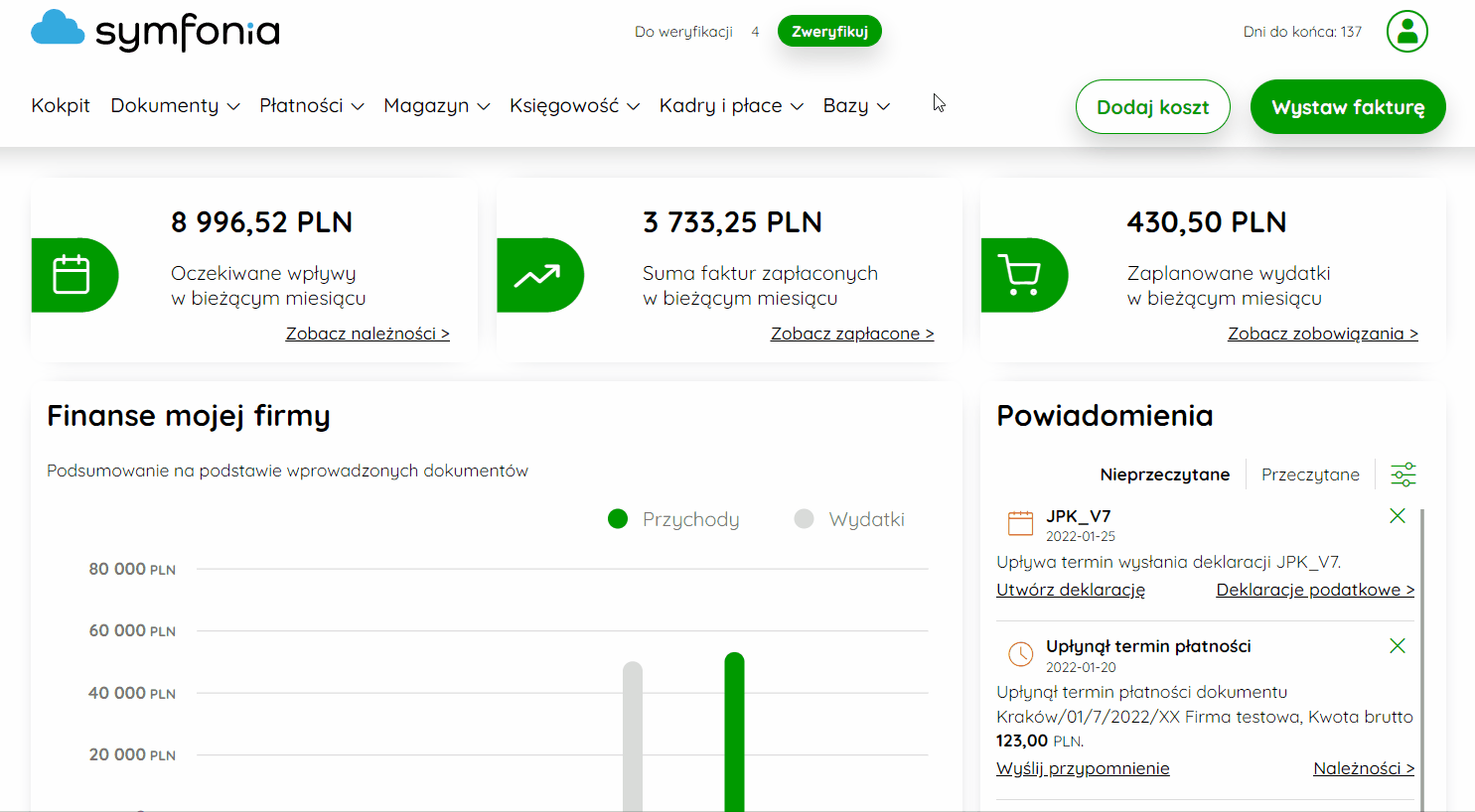Click the green trending arrow icon
This screenshot has height=812, width=1475.
539,275
